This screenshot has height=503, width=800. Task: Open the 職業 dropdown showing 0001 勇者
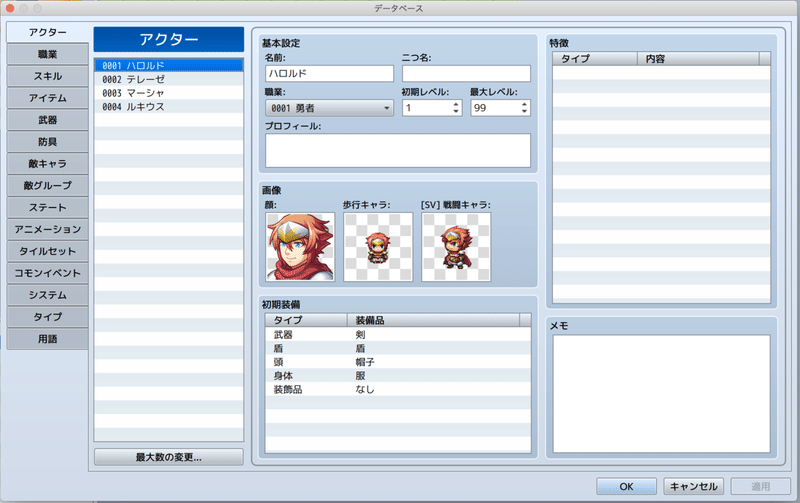click(329, 108)
